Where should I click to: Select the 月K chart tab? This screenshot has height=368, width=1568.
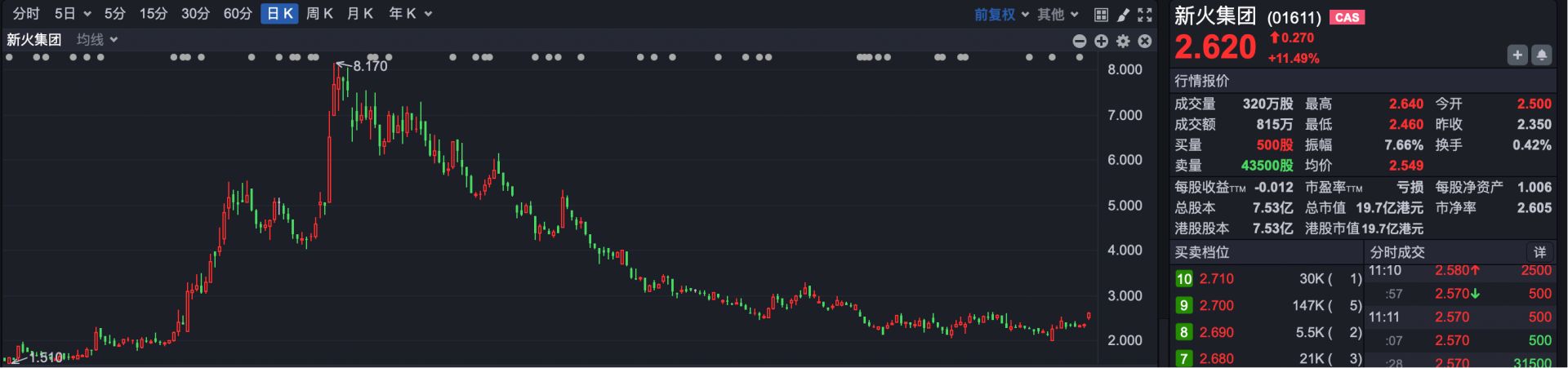click(x=359, y=14)
